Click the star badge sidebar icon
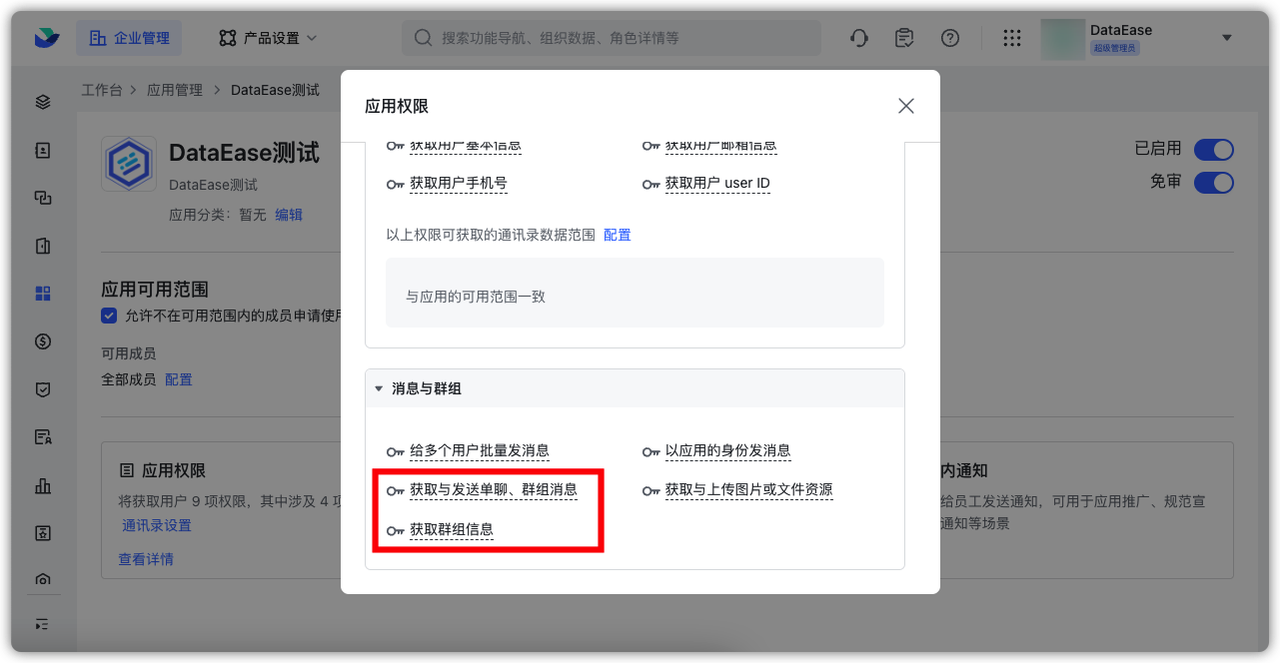Screen dimensions: 1280x663 point(43,533)
